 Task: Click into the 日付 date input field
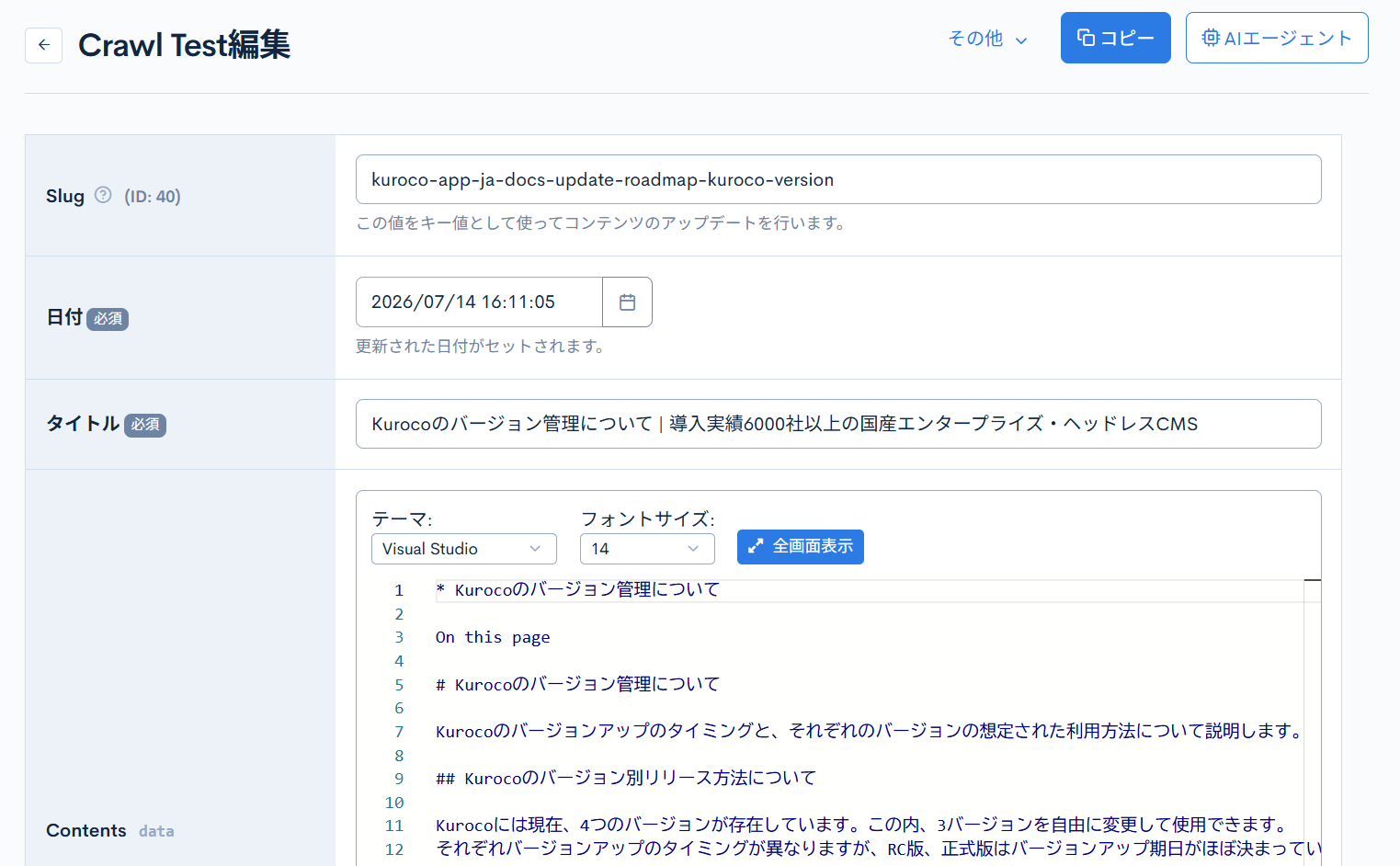point(479,302)
